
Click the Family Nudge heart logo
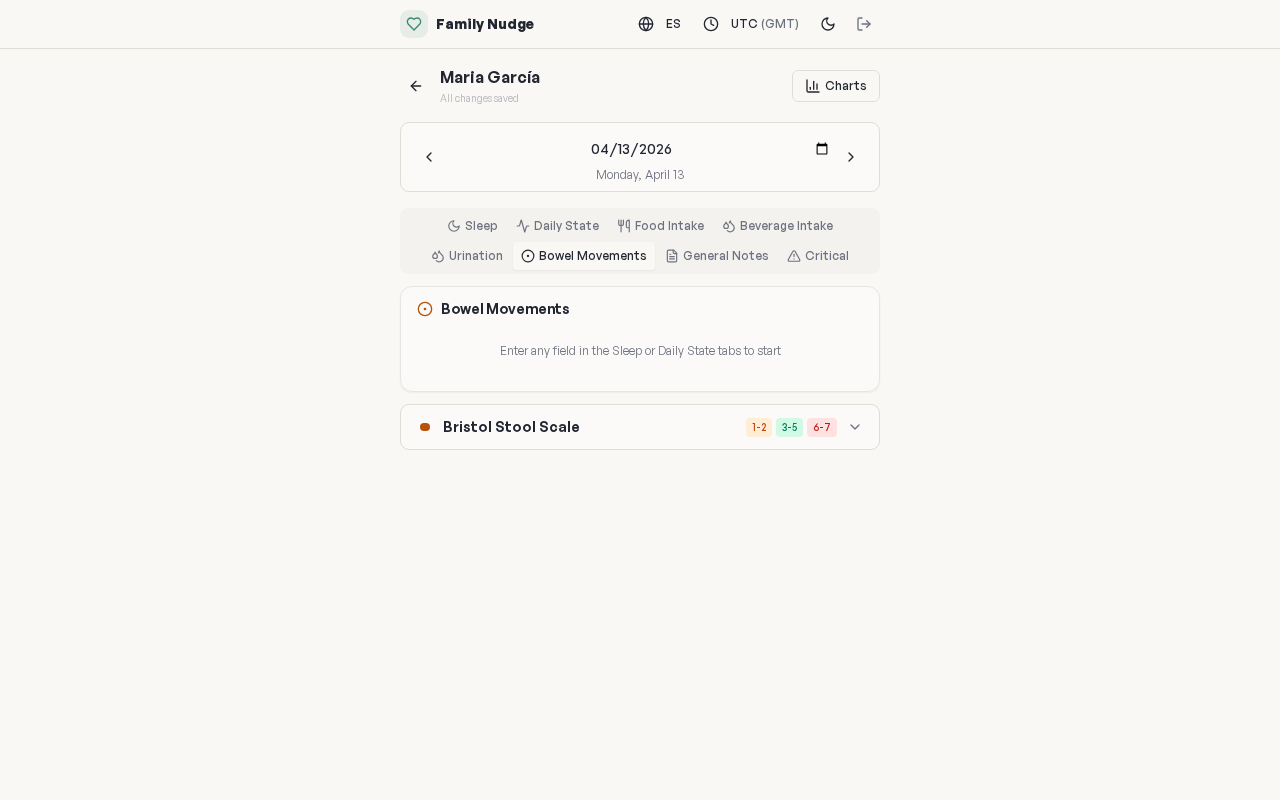click(x=414, y=24)
